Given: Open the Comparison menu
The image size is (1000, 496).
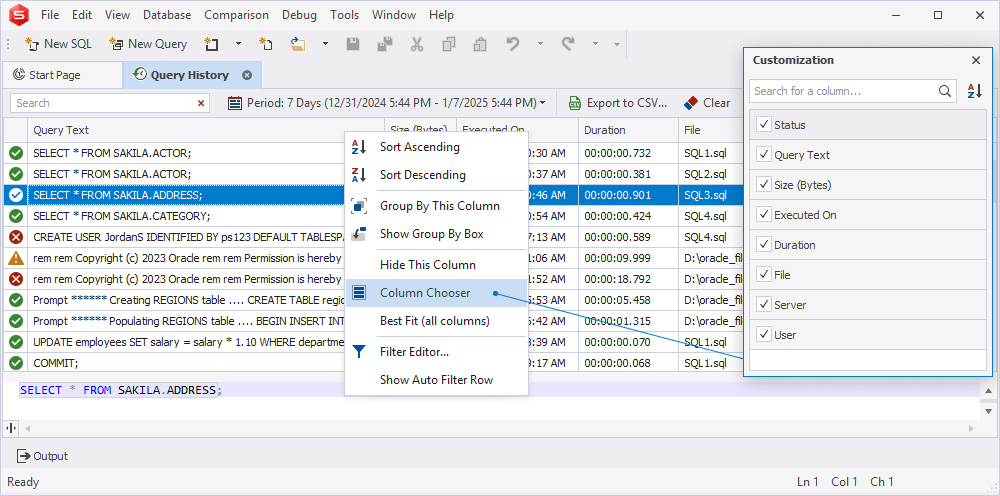Looking at the screenshot, I should click(237, 15).
